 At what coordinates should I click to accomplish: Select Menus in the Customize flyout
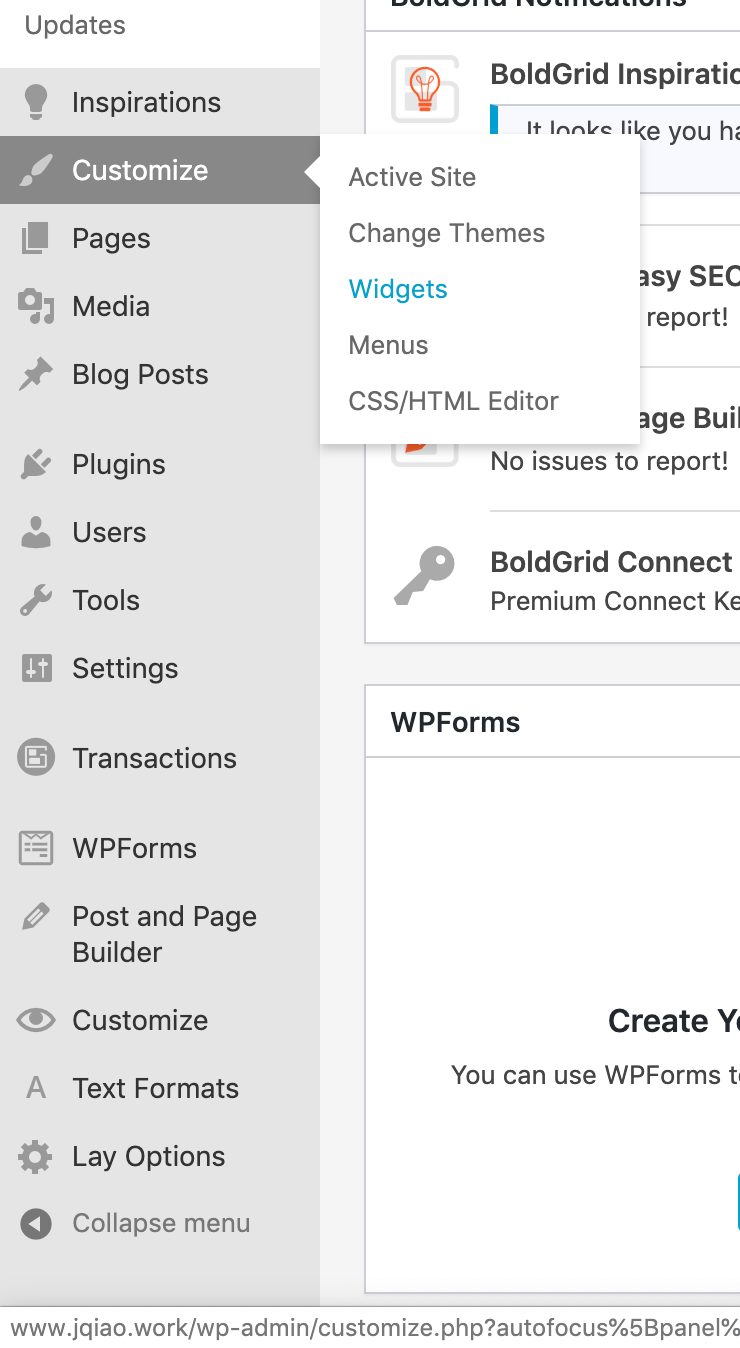[388, 345]
